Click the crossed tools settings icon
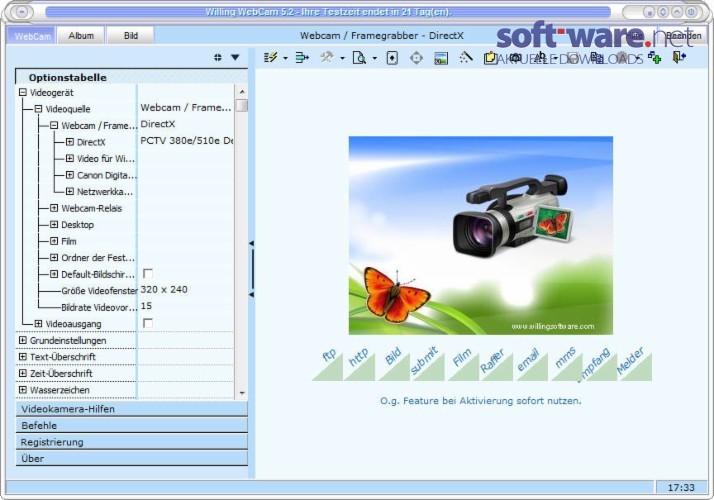The image size is (714, 500). [x=326, y=57]
